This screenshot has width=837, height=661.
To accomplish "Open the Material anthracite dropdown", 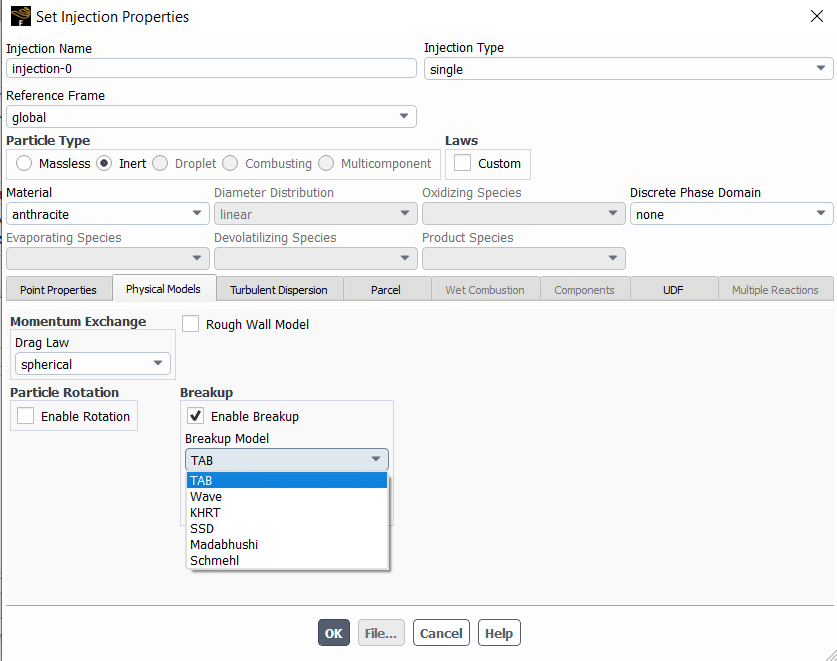I will (x=107, y=214).
